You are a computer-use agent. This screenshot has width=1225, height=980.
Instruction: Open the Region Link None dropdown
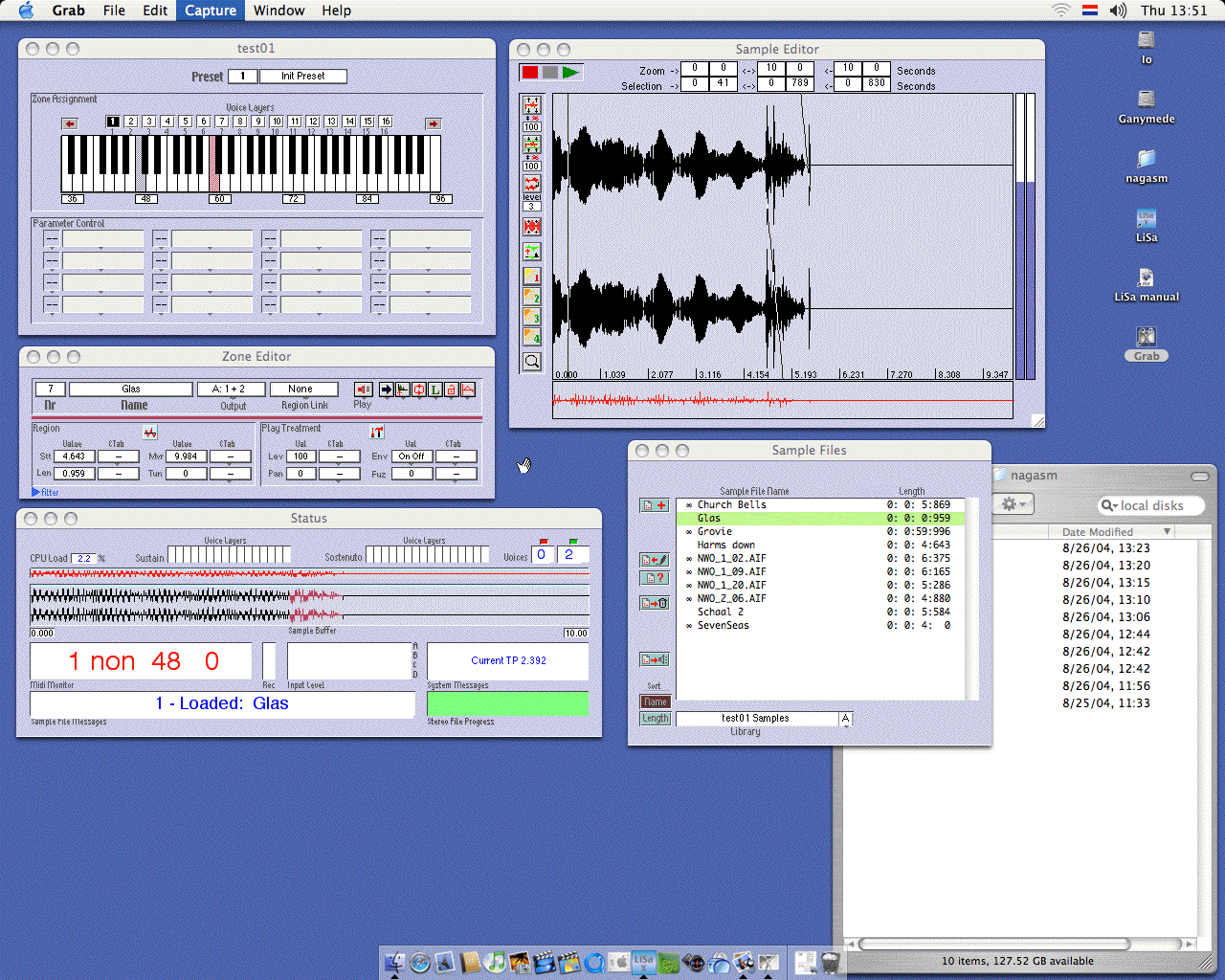pos(303,390)
